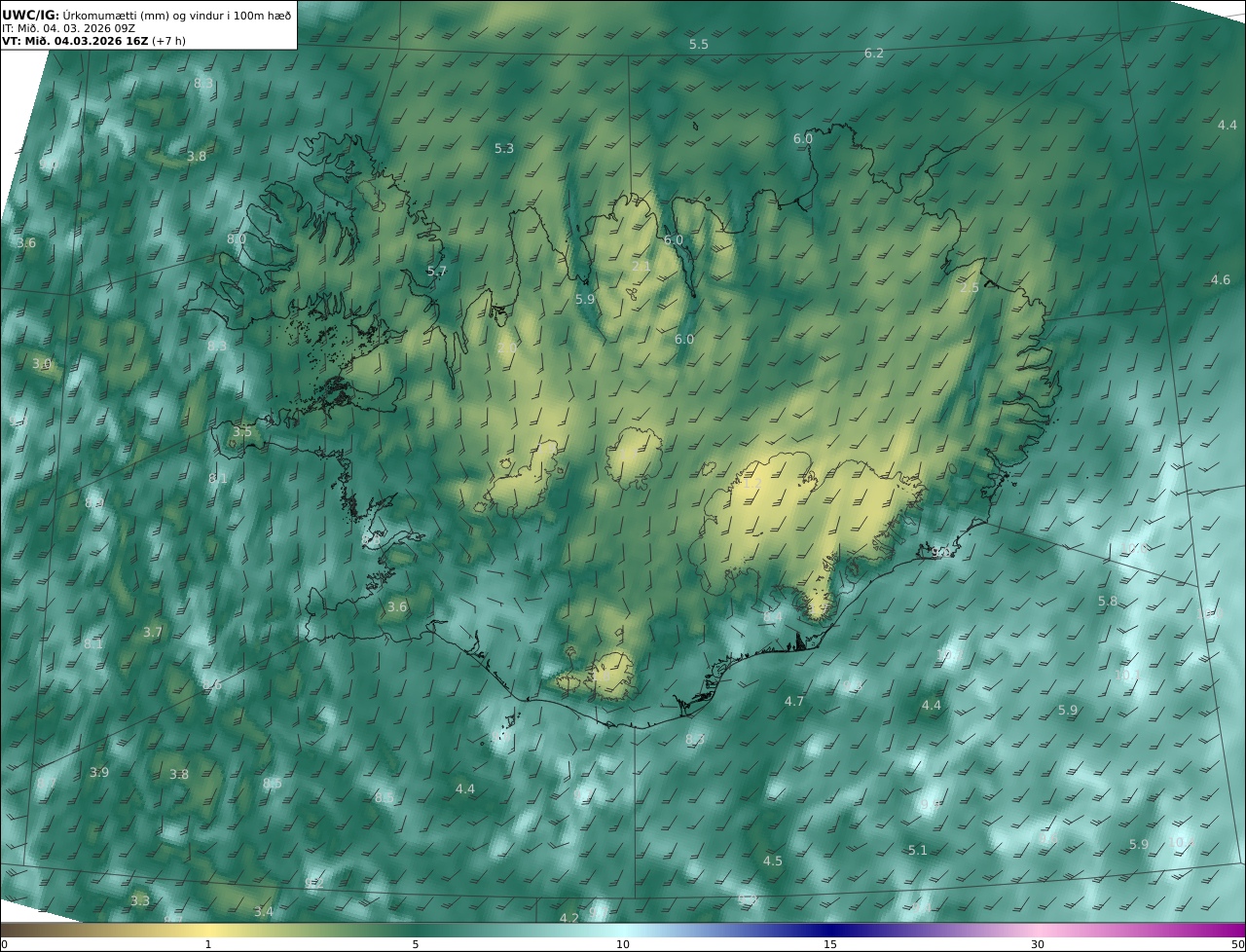
Task: Click the precipitation value 3.0
Action: (x=41, y=364)
